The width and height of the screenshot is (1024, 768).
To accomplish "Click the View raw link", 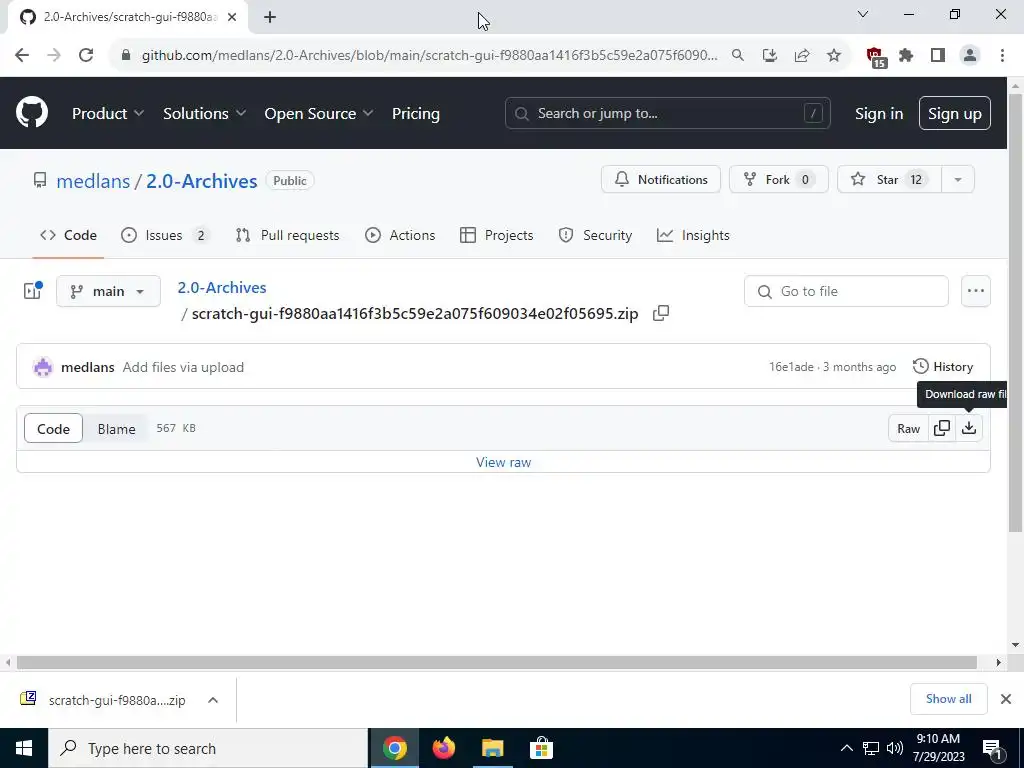I will click(504, 462).
